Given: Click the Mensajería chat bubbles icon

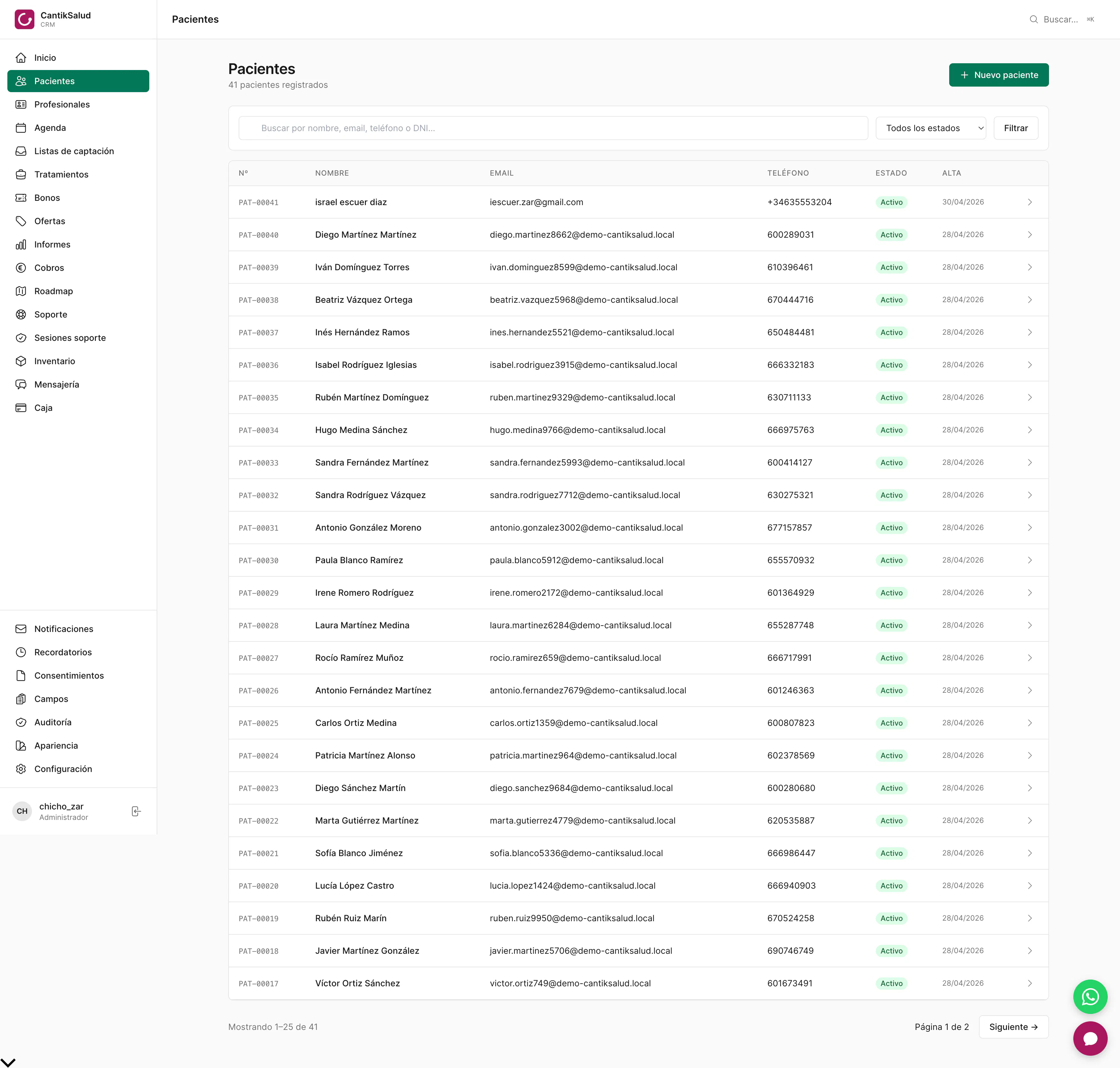Looking at the screenshot, I should [x=21, y=384].
